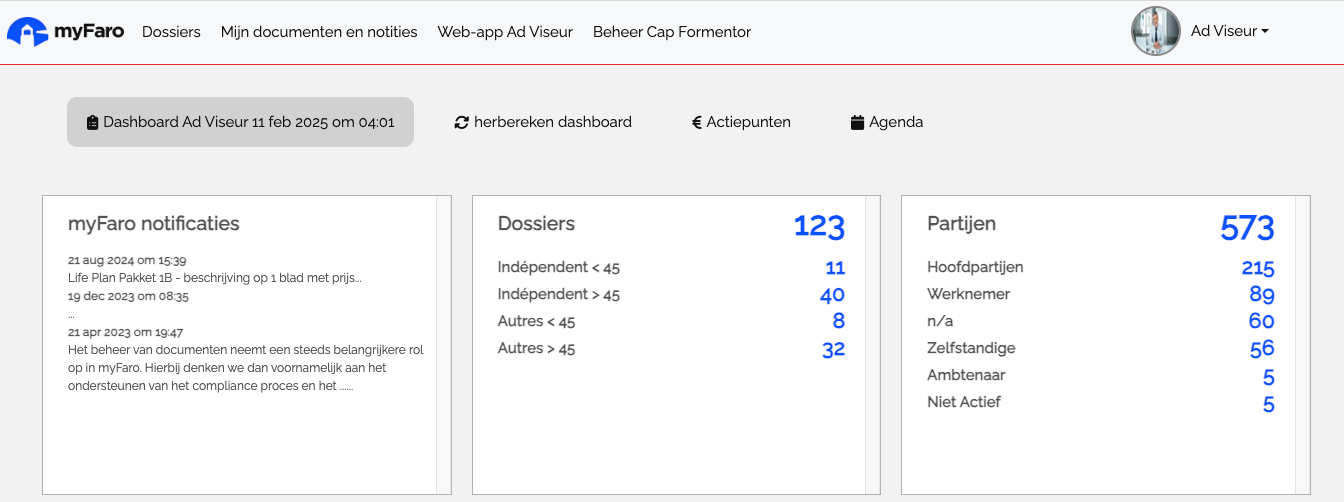Click the total Dossiers count 123
Image resolution: width=1344 pixels, height=502 pixels.
click(819, 227)
